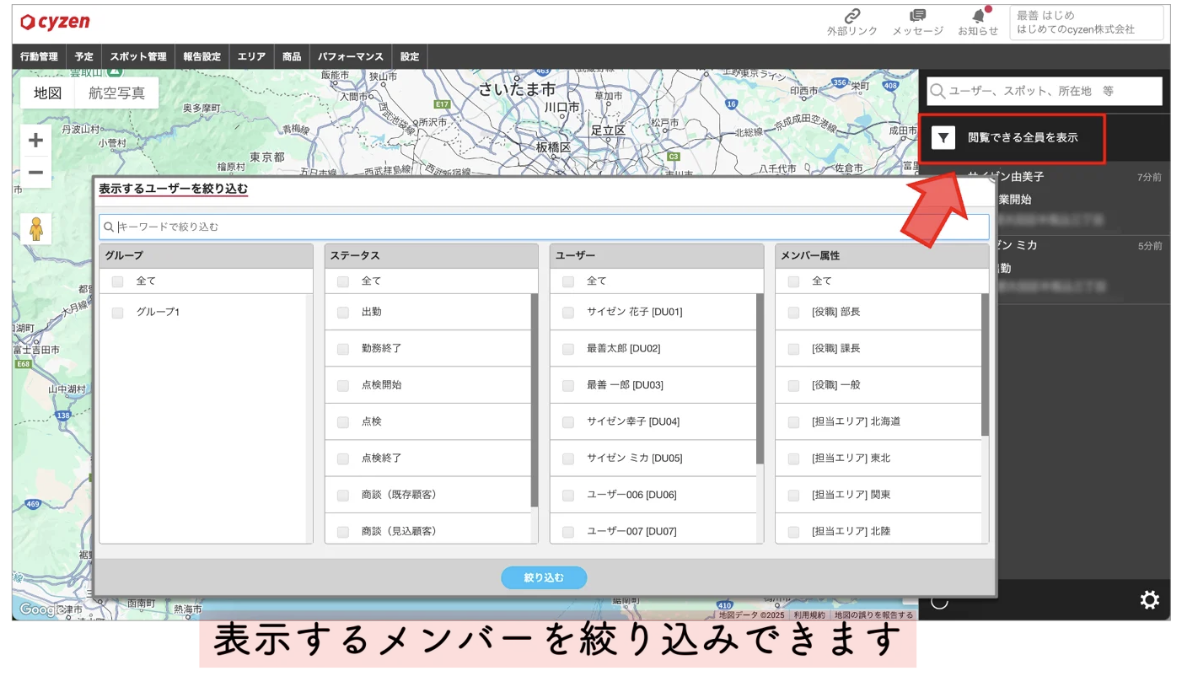The height and width of the screenshot is (678, 1186).
Task: Click the cyzen logo
Action: pyautogui.click(x=55, y=22)
